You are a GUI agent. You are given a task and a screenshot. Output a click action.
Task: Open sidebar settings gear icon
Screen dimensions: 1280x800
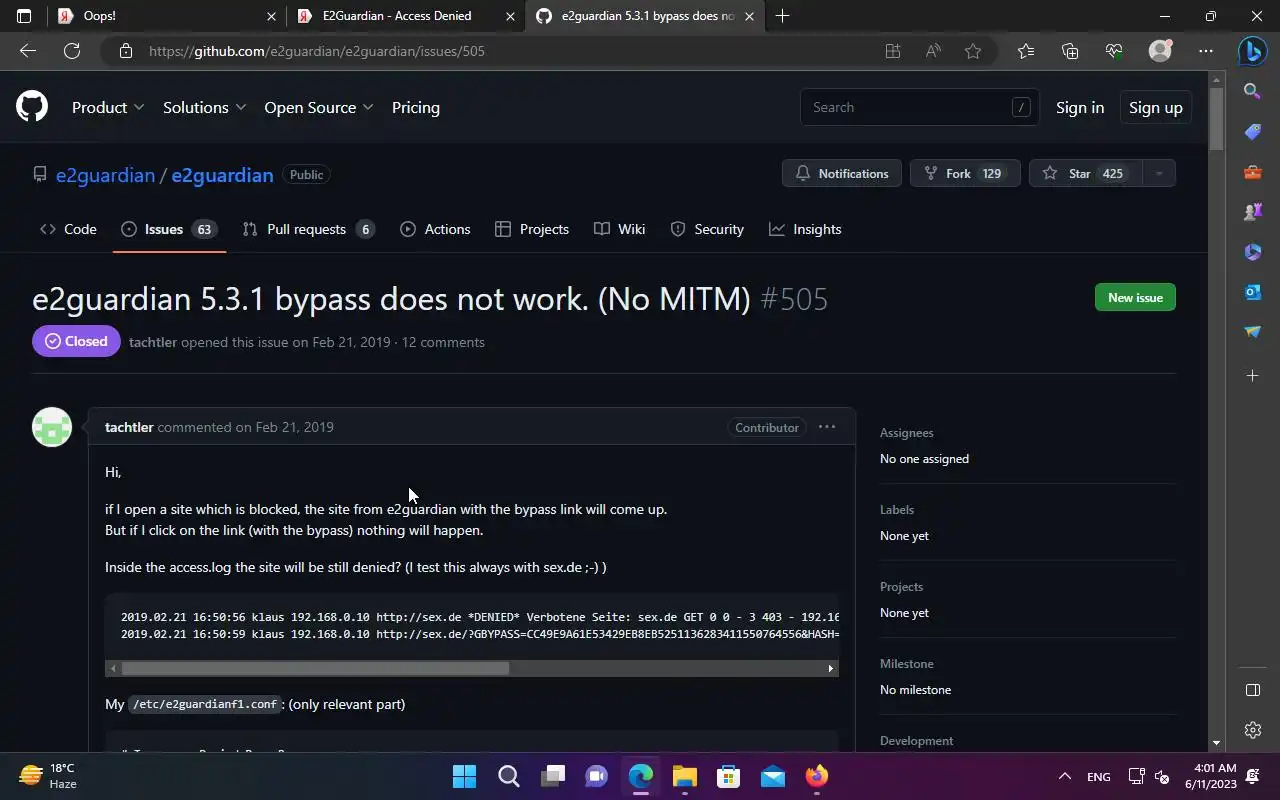pos(1252,730)
